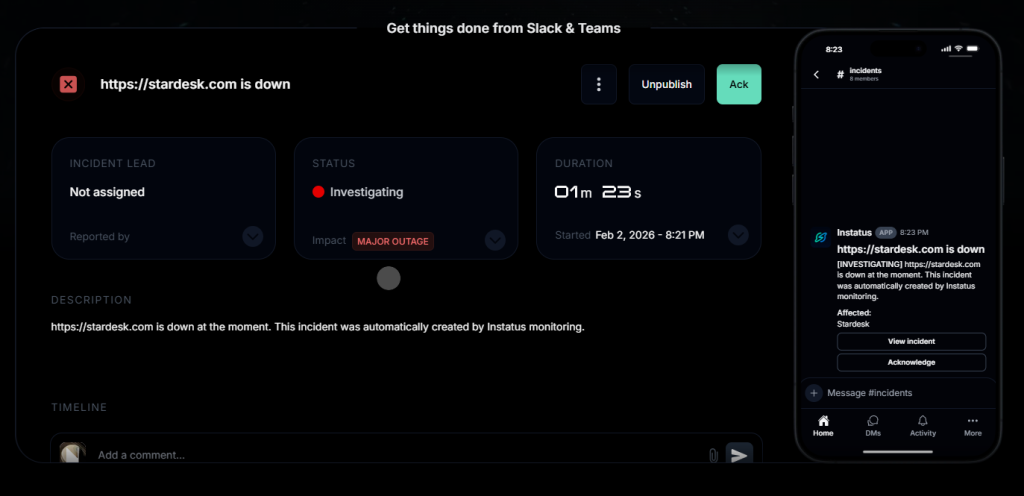The width and height of the screenshot is (1024, 496).
Task: Click the Unpublish button
Action: coord(666,84)
